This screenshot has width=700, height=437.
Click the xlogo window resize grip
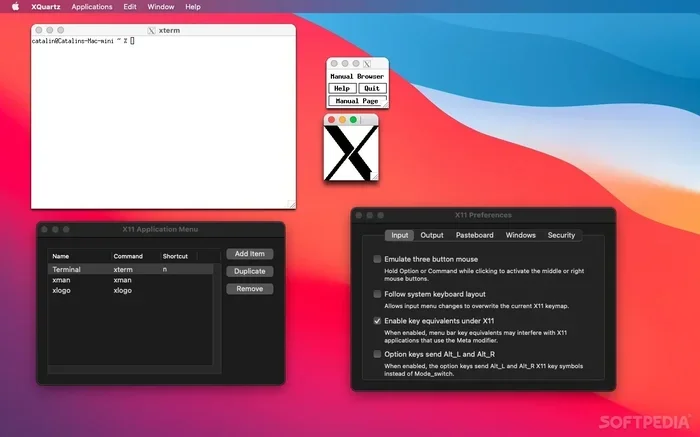[x=375, y=177]
